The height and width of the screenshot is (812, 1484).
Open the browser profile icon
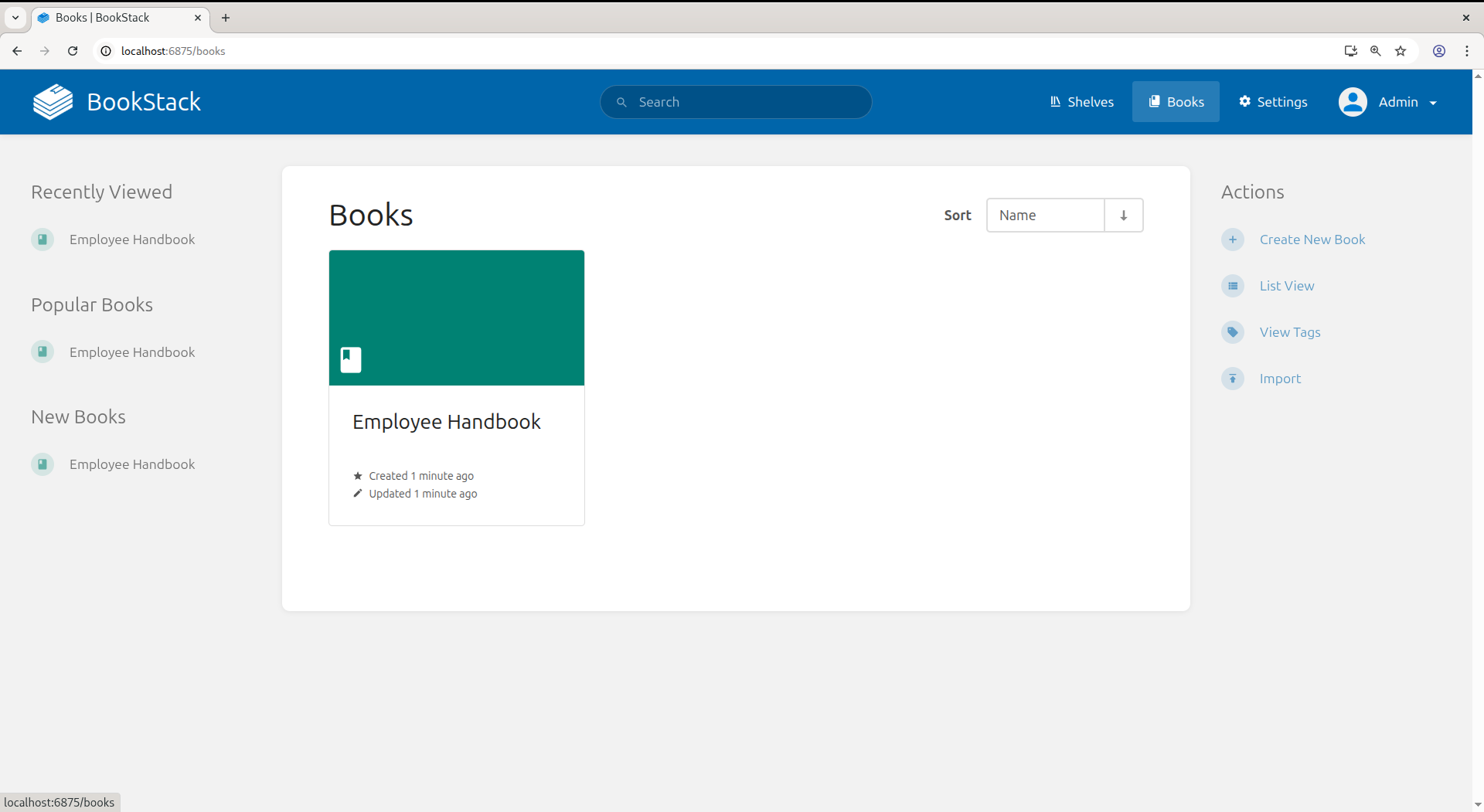pyautogui.click(x=1439, y=51)
